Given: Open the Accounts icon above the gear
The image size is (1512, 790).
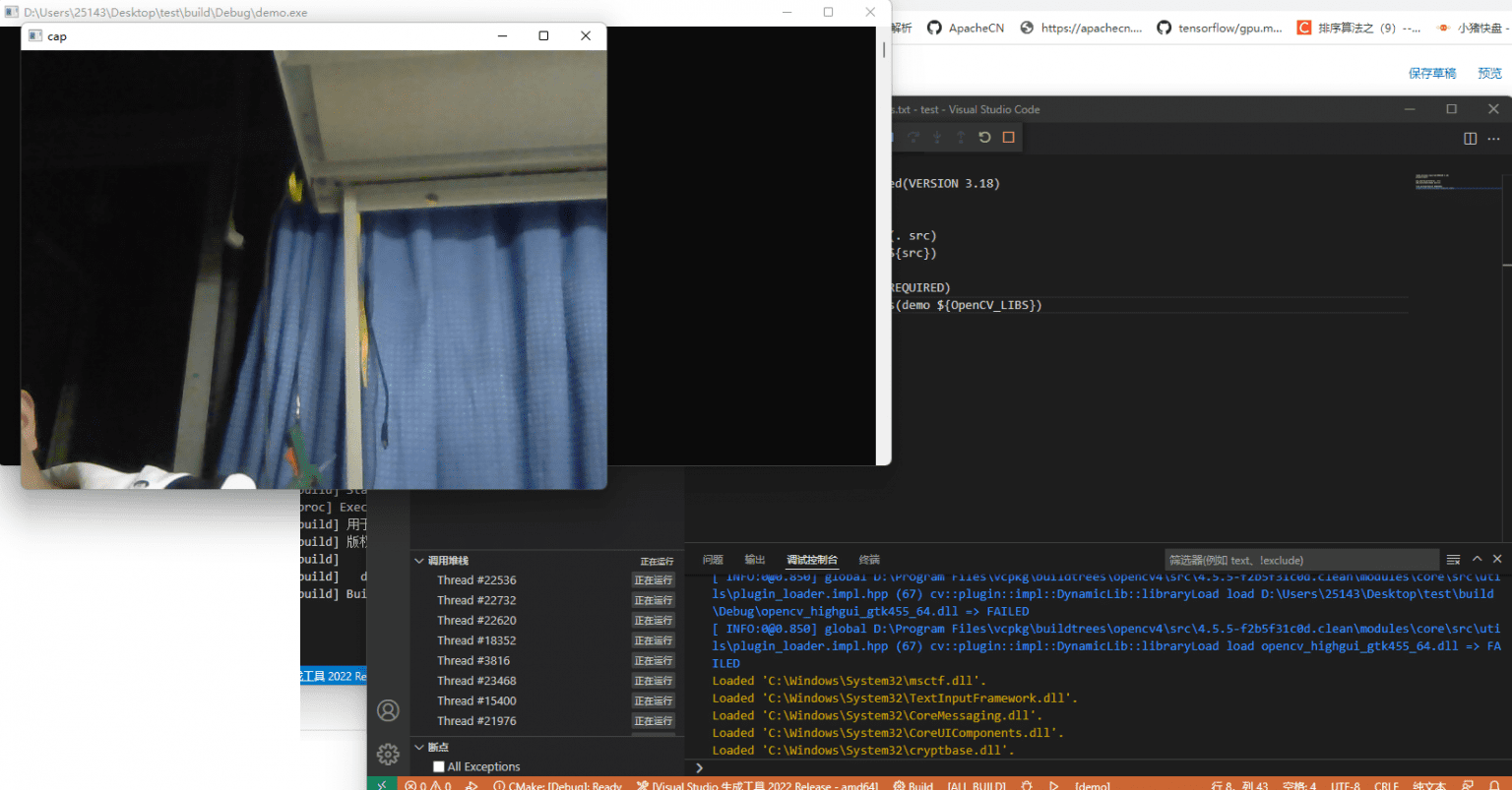Looking at the screenshot, I should pos(388,710).
